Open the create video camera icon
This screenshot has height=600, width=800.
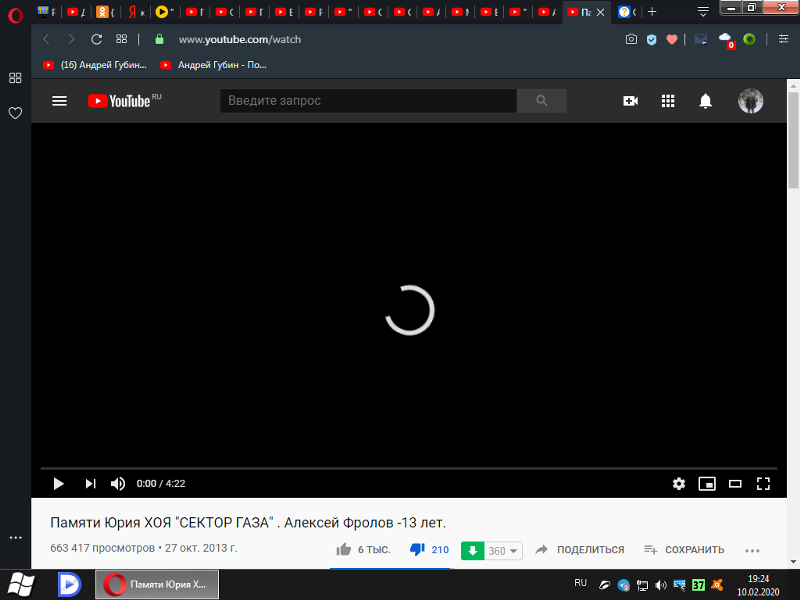click(x=630, y=101)
